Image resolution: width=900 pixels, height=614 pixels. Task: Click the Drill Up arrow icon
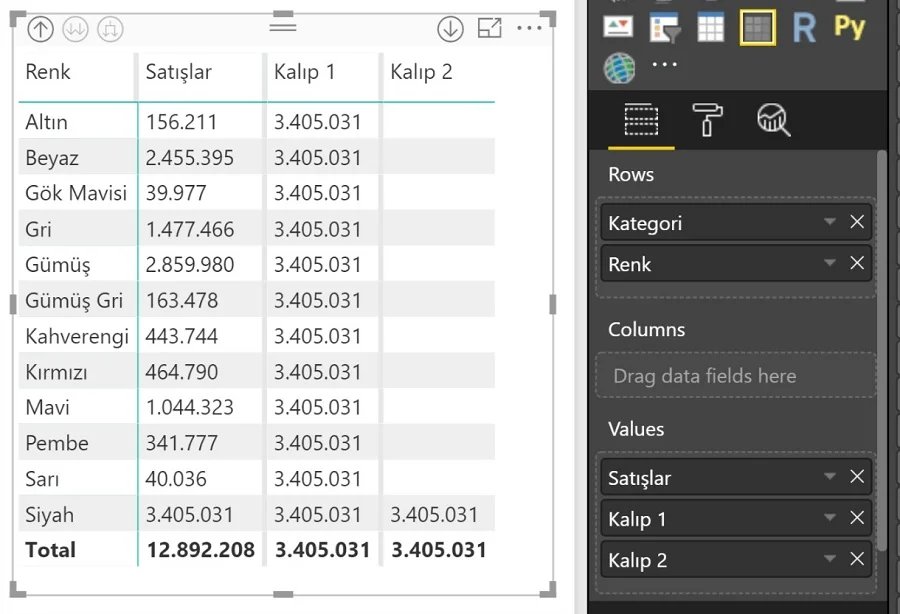pyautogui.click(x=40, y=29)
